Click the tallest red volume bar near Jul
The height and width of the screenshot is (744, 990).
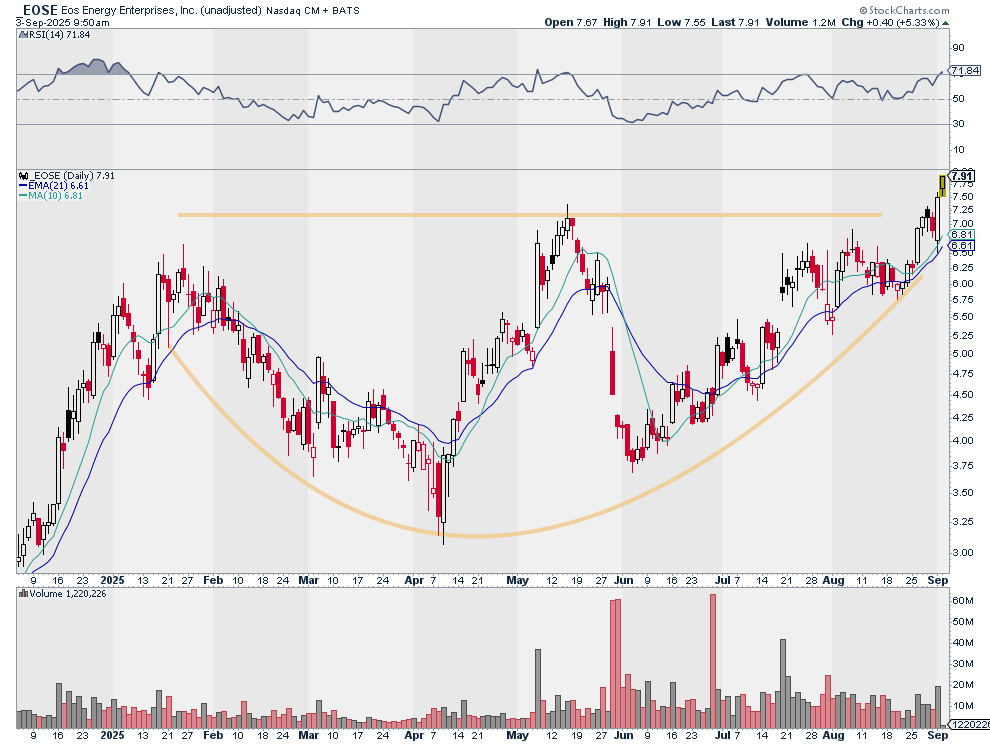[713, 661]
